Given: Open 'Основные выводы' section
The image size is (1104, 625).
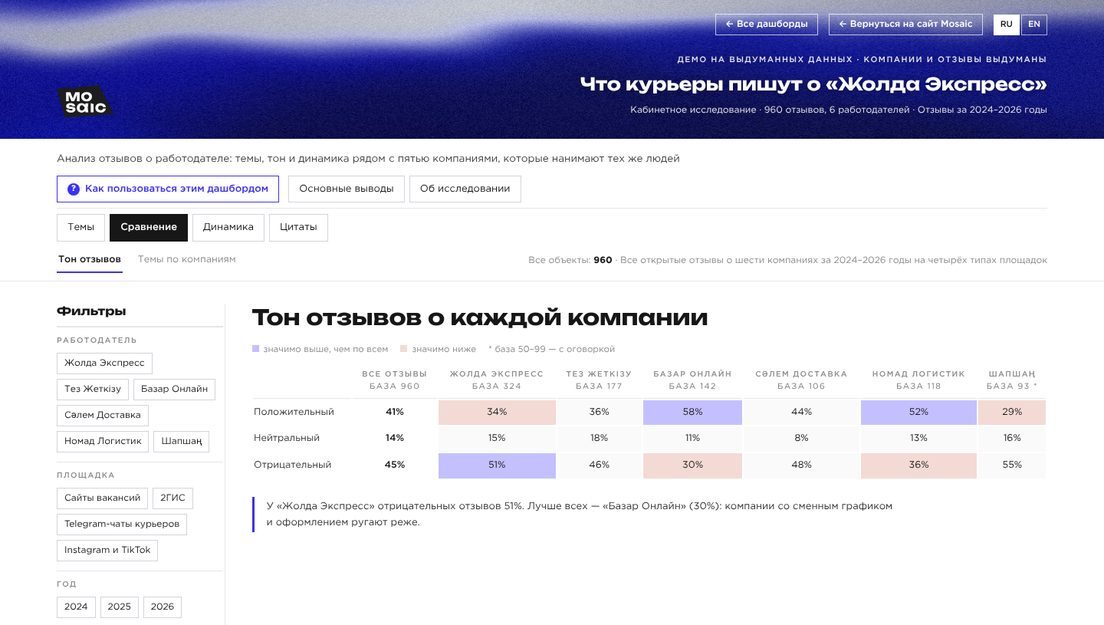Looking at the screenshot, I should click(x=346, y=189).
